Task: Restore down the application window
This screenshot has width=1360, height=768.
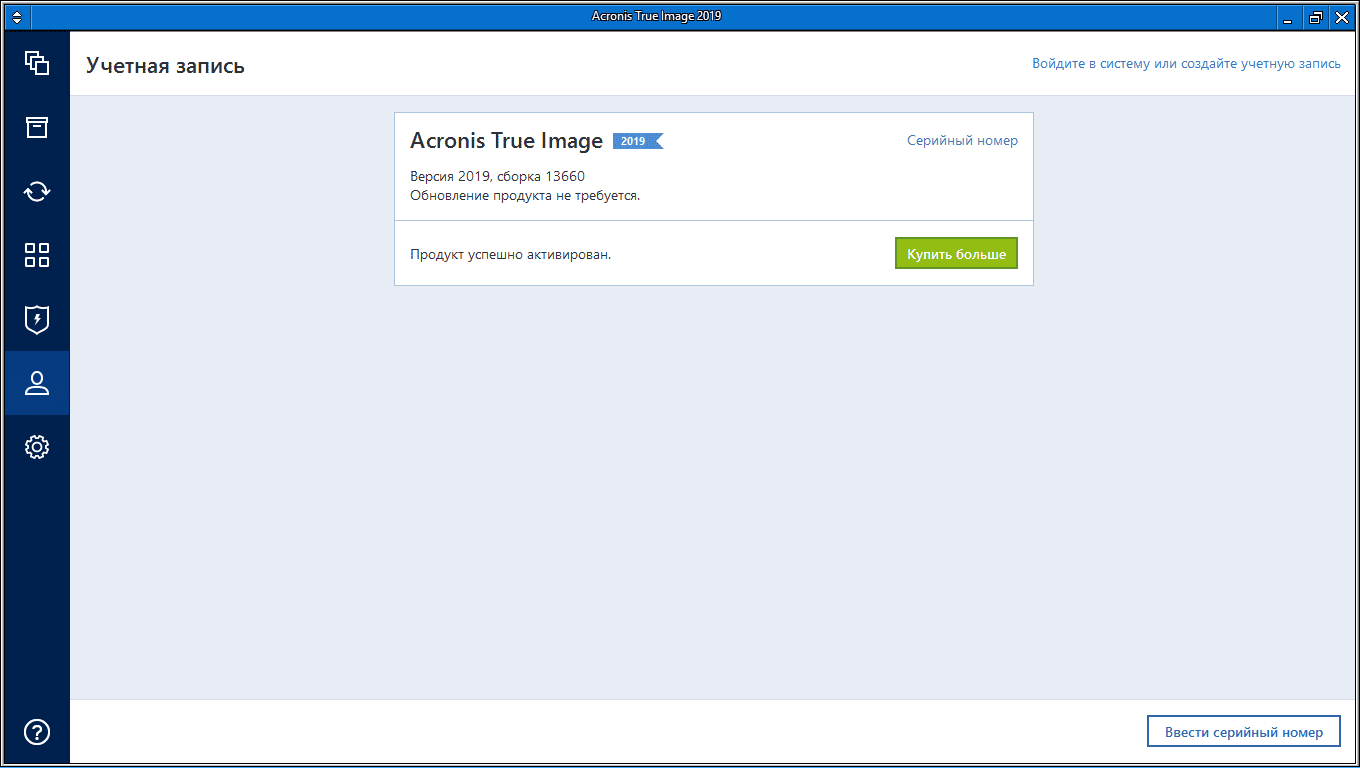Action: (x=1315, y=17)
